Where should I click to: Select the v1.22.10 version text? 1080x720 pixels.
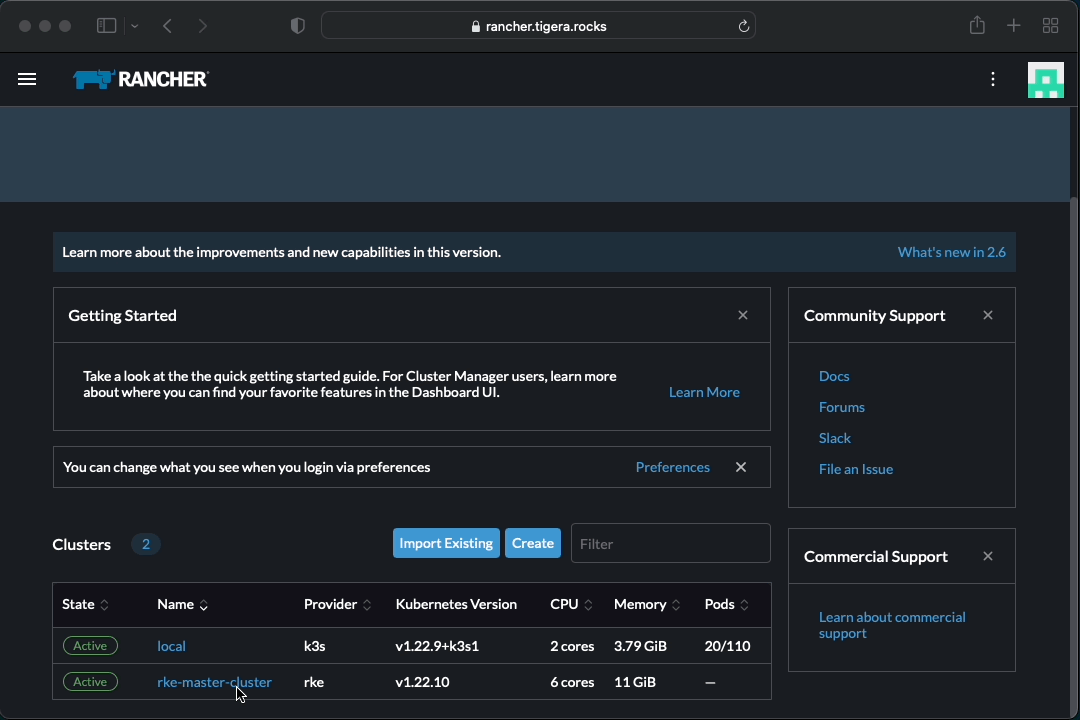[422, 682]
